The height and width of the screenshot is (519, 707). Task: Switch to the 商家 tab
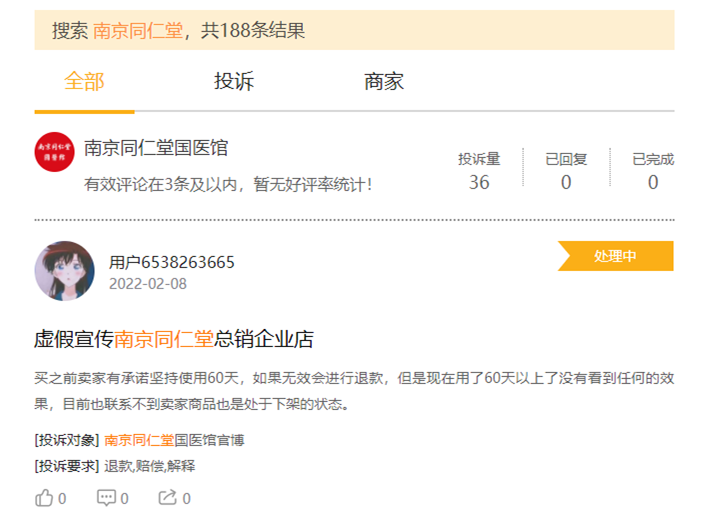tap(384, 82)
